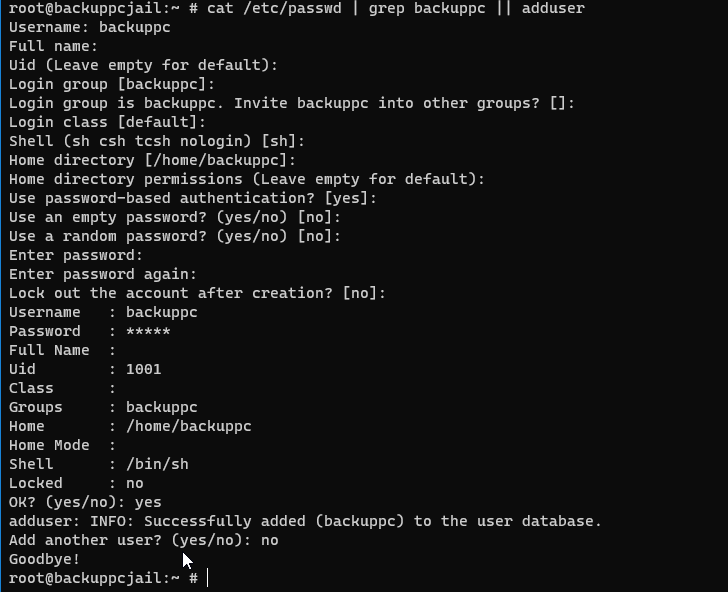728x592 pixels.
Task: Click the 'Lock out the account' line
Action: pos(197,293)
